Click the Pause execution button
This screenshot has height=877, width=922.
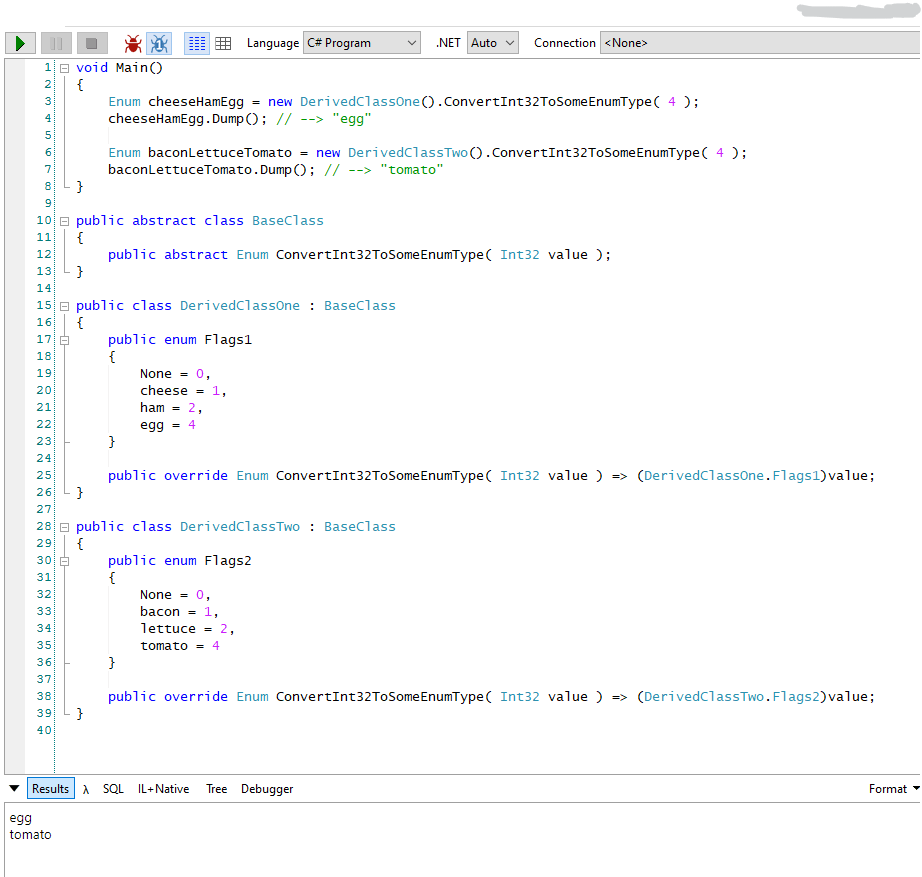coord(56,43)
